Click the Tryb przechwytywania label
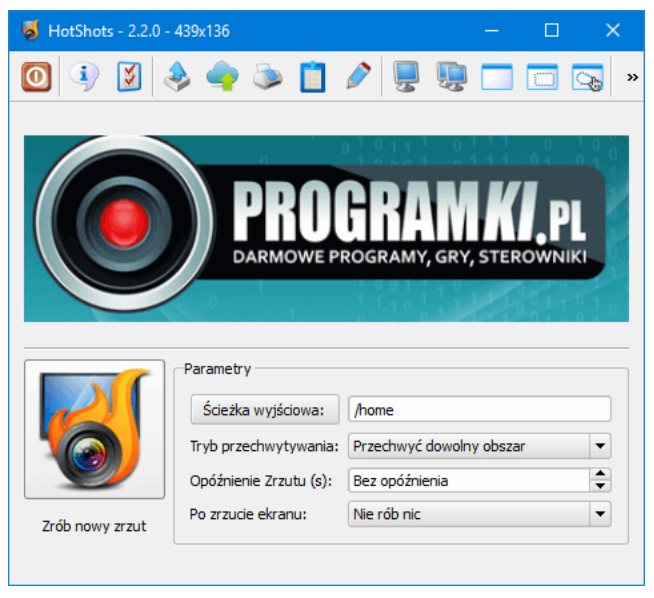654x598 pixels. click(264, 447)
